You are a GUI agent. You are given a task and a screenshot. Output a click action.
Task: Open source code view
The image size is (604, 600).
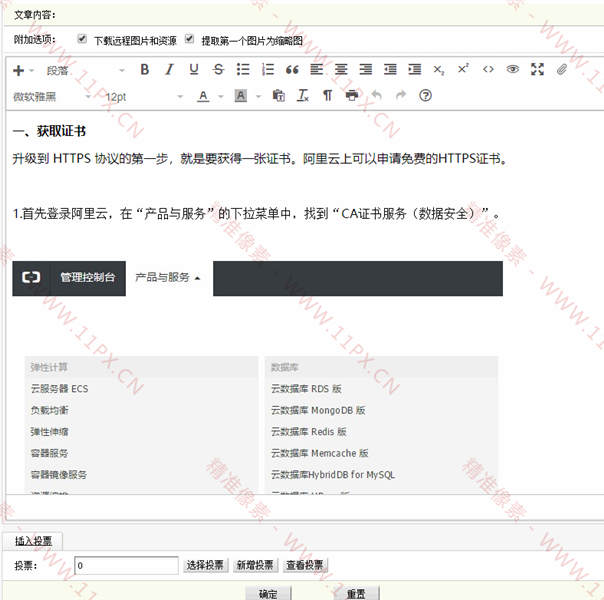488,70
